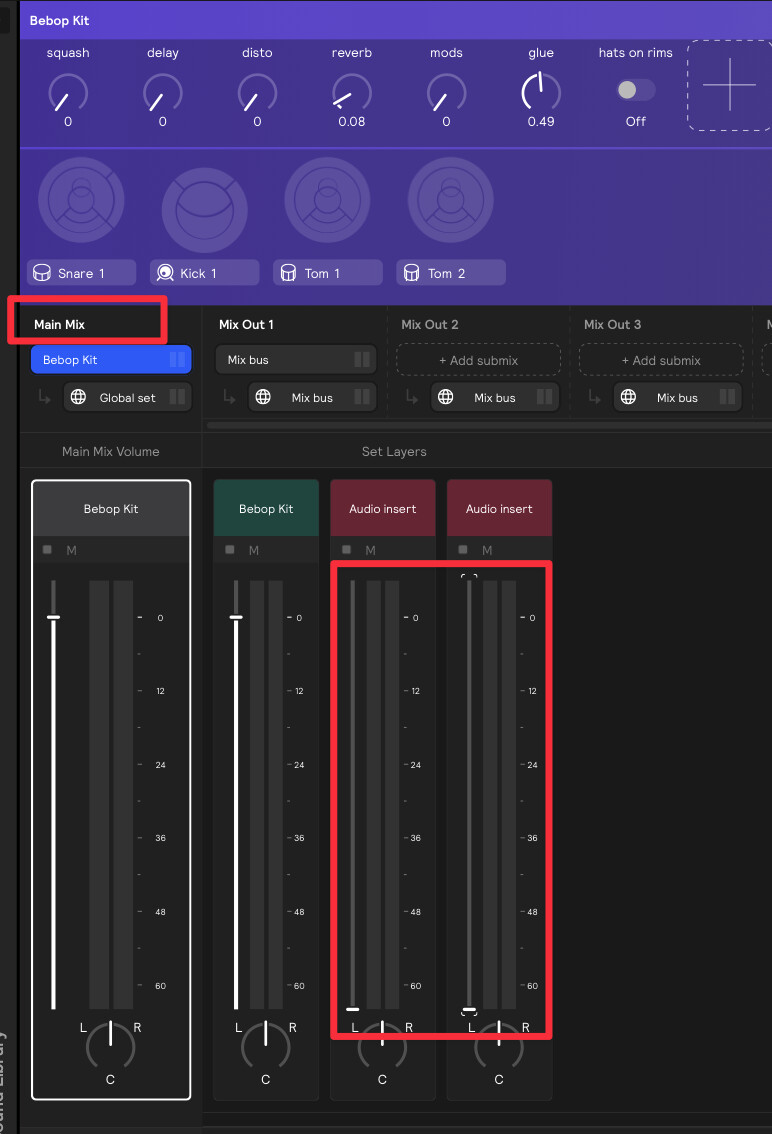Click the reverb knob
This screenshot has width=772, height=1134.
tap(351, 93)
